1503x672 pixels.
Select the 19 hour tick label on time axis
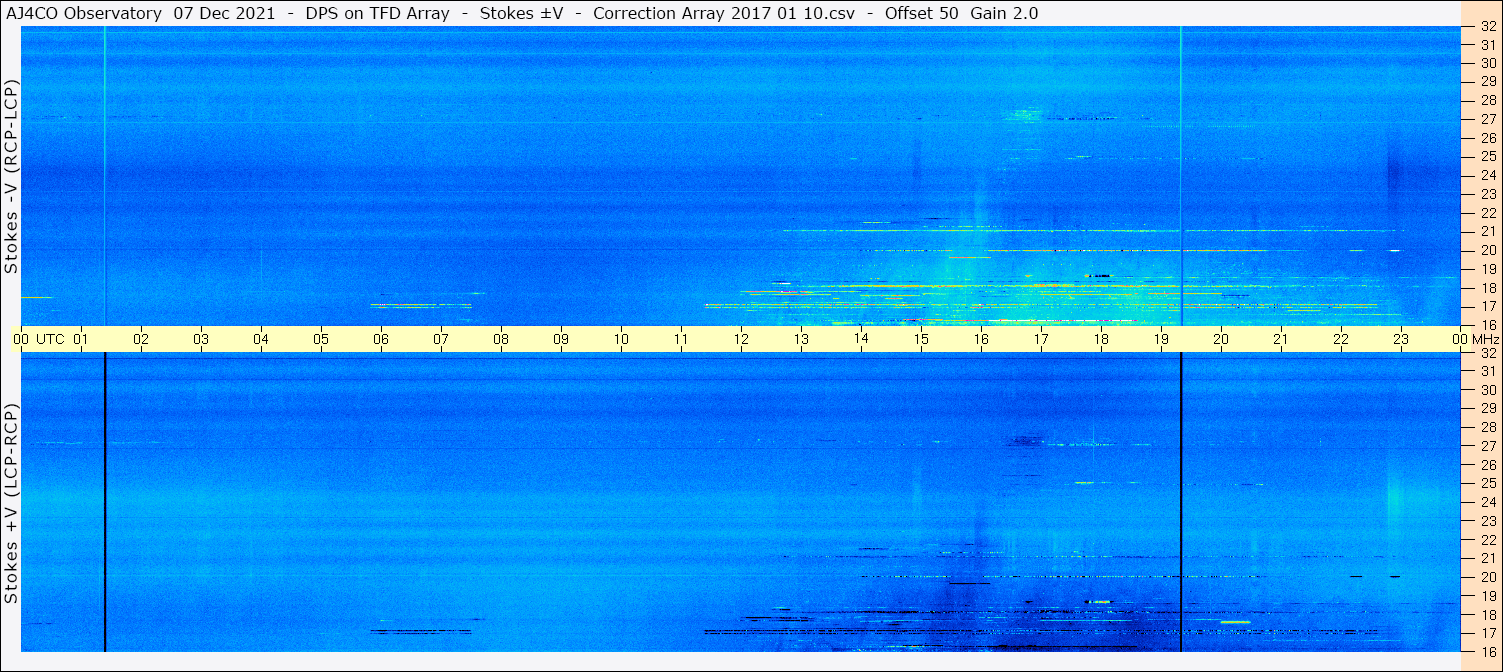(1161, 339)
